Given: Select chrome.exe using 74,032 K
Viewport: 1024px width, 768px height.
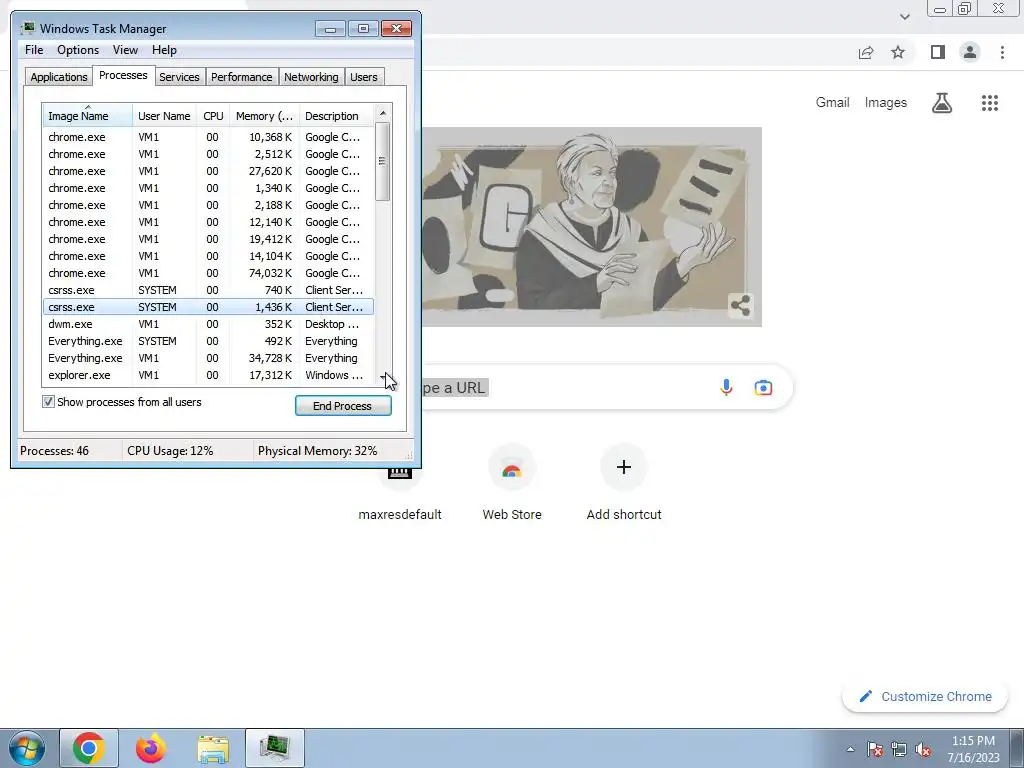Looking at the screenshot, I should coord(208,273).
